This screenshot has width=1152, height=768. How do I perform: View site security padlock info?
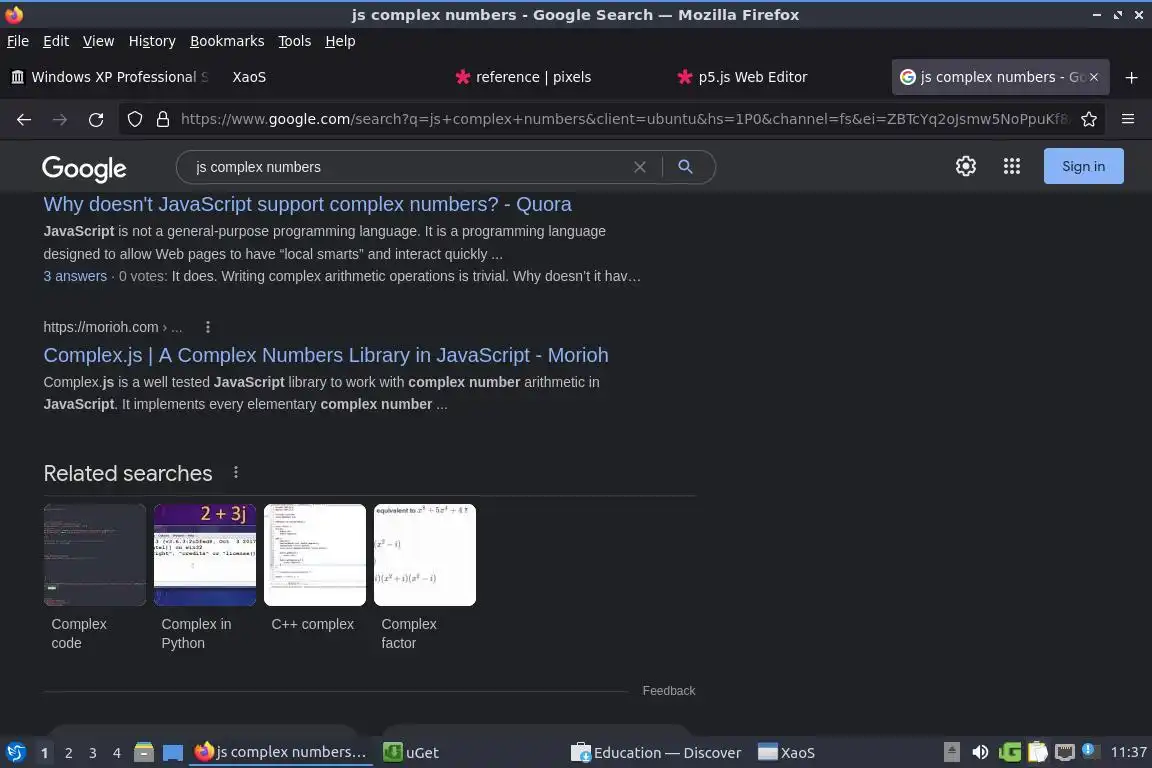tap(163, 119)
